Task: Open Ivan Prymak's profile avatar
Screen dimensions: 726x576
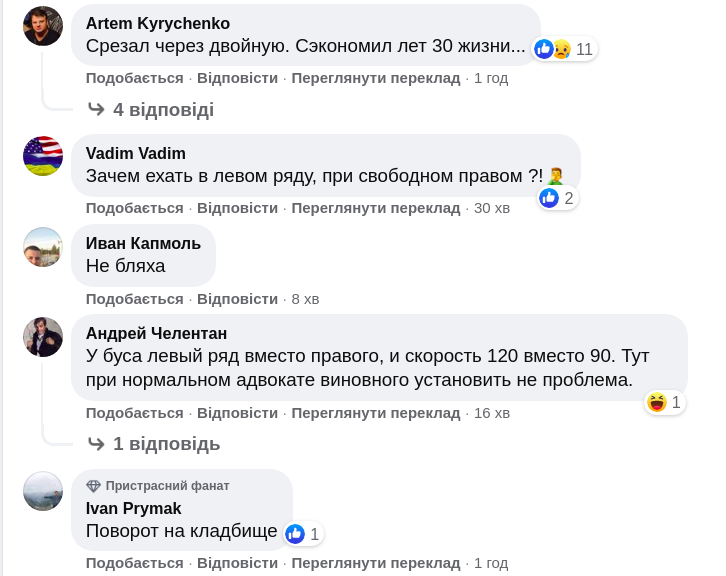Action: [43, 490]
